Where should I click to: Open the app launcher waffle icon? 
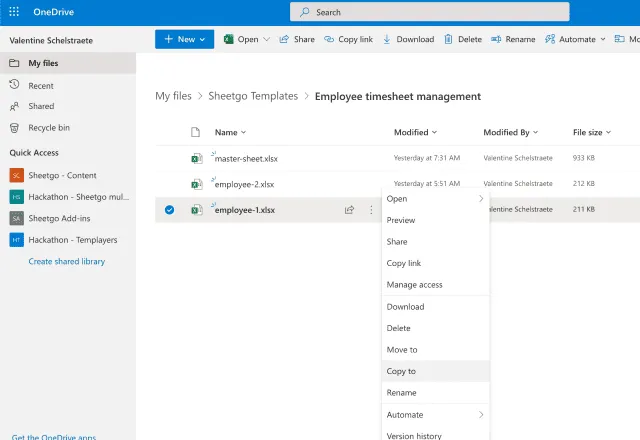(x=14, y=12)
